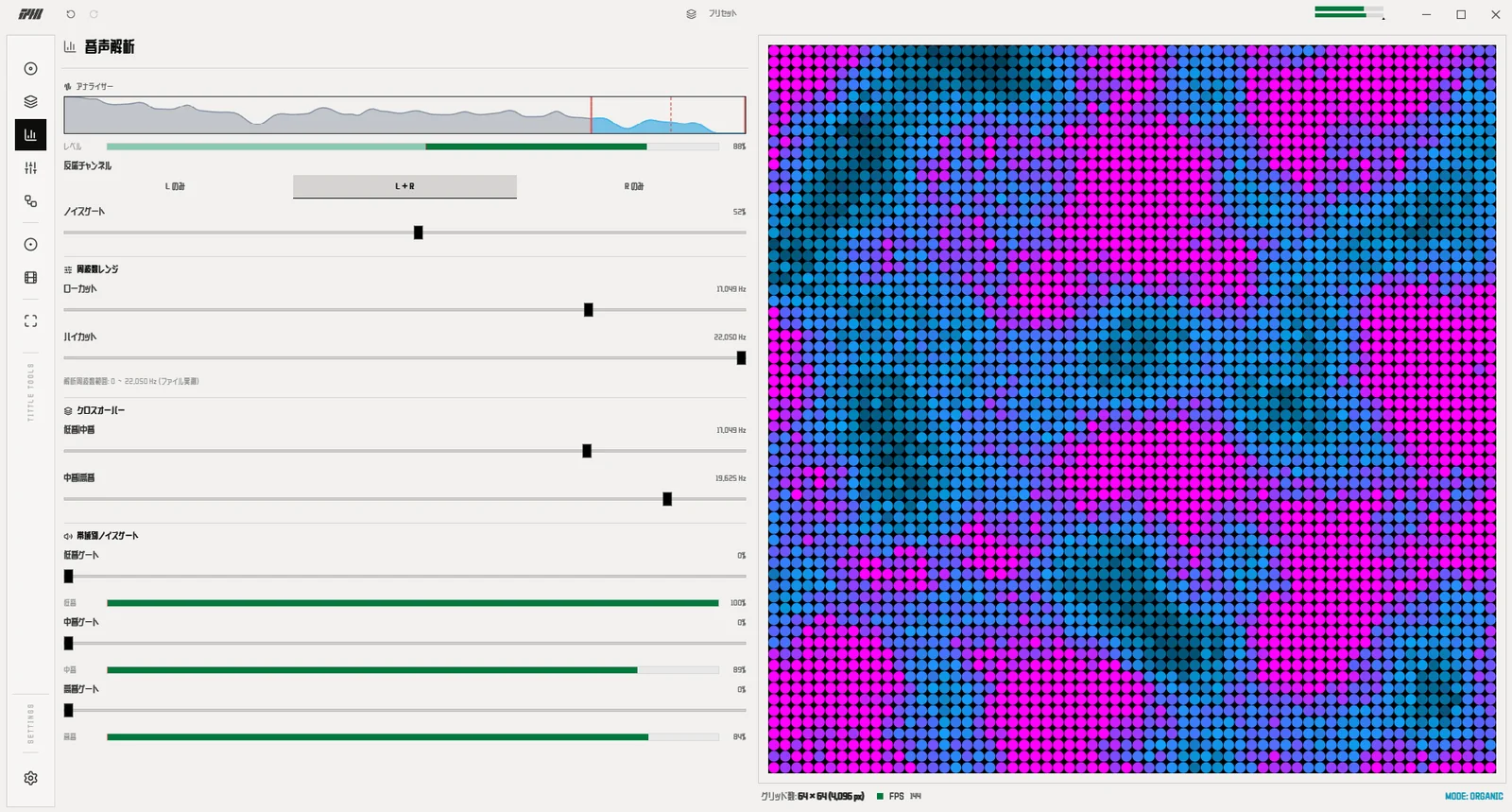Open the mixer sliders sidebar page
Viewport: 1512px width, 812px height.
(30, 168)
